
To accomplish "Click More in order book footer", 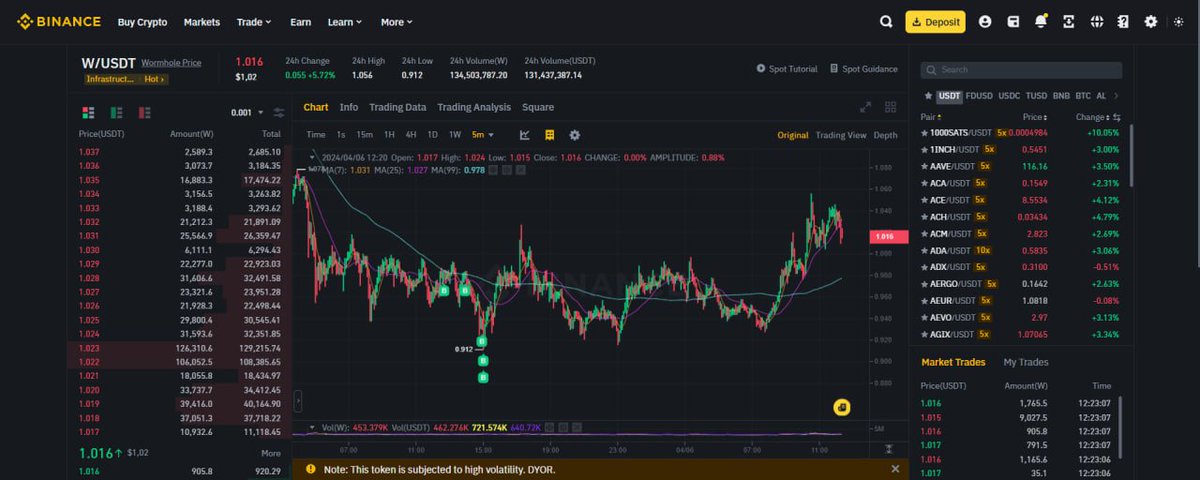I will point(270,453).
